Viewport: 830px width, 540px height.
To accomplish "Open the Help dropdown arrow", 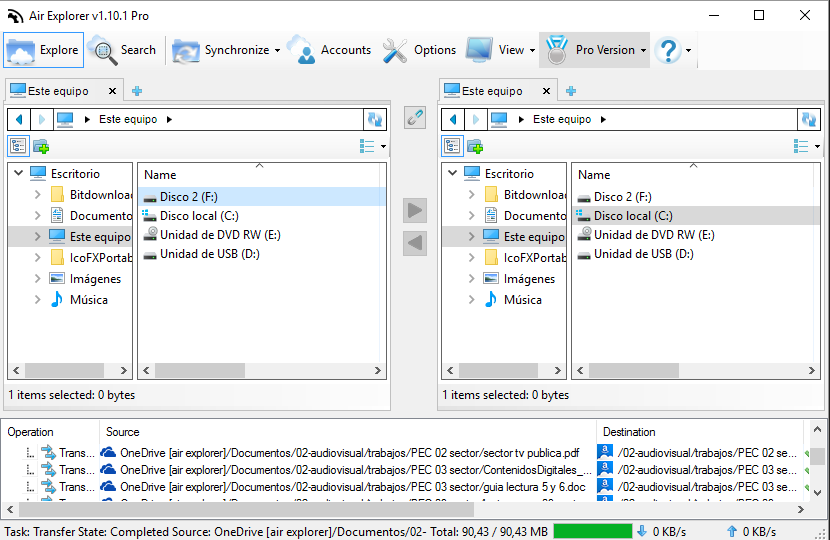I will pos(688,50).
